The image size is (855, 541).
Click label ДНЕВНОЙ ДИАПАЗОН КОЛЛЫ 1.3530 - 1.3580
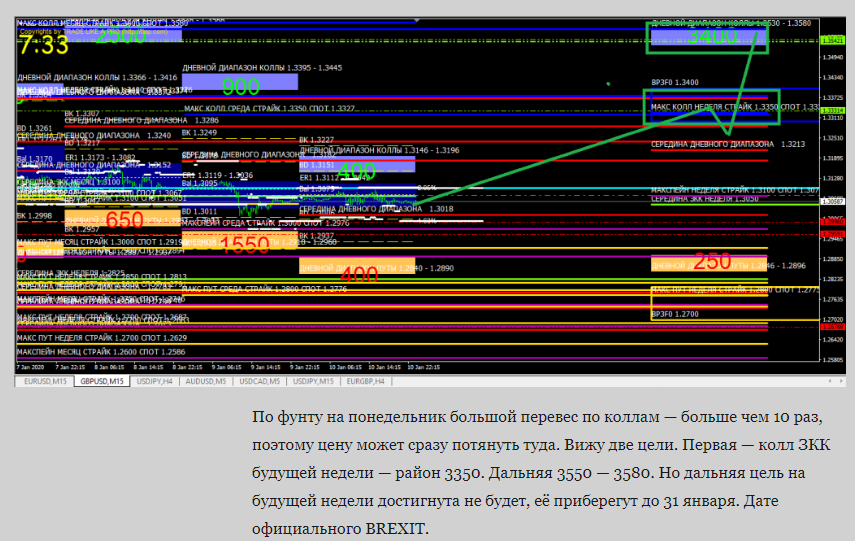coord(731,23)
